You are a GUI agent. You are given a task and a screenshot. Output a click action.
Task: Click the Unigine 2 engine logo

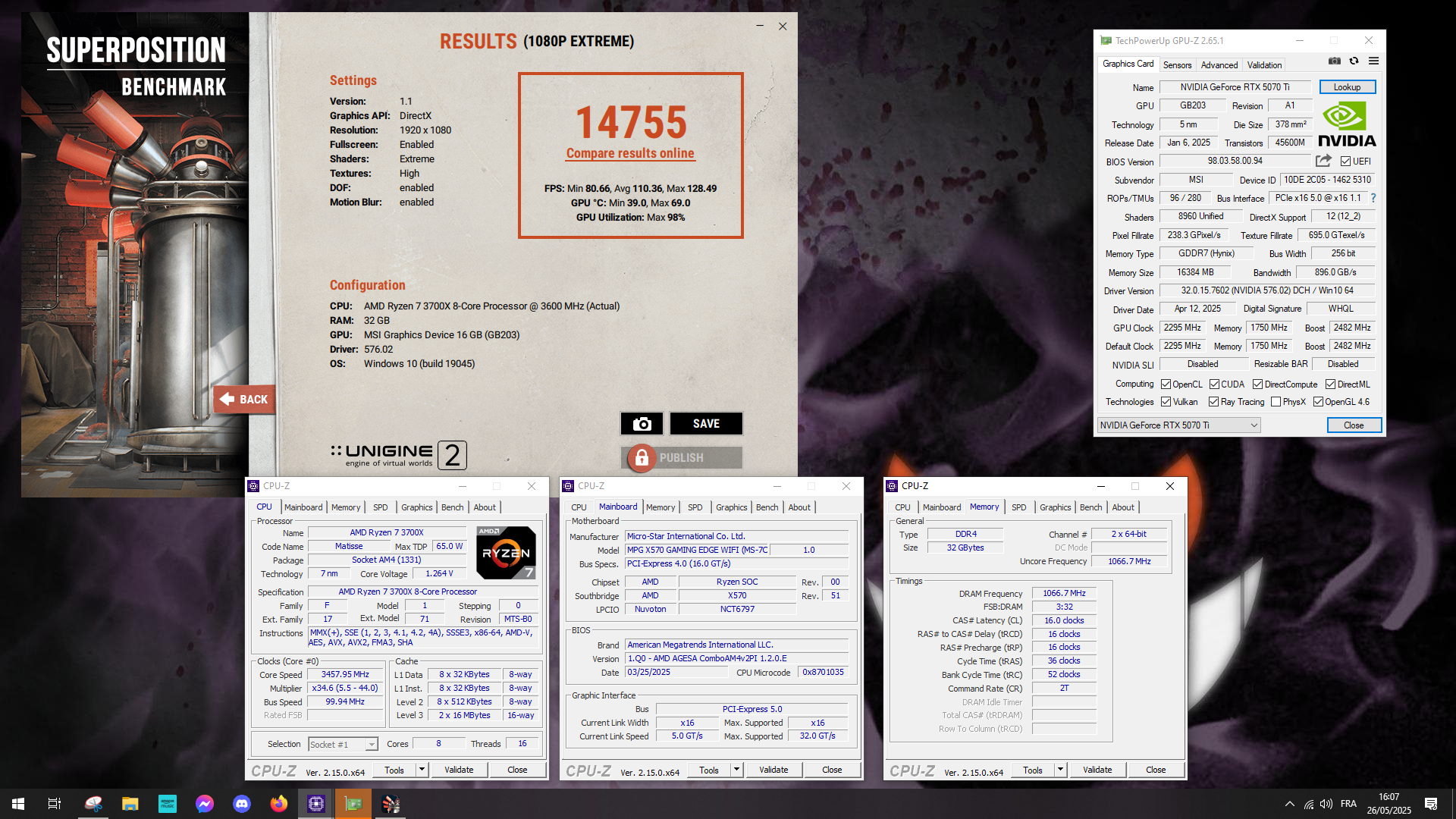tap(399, 455)
